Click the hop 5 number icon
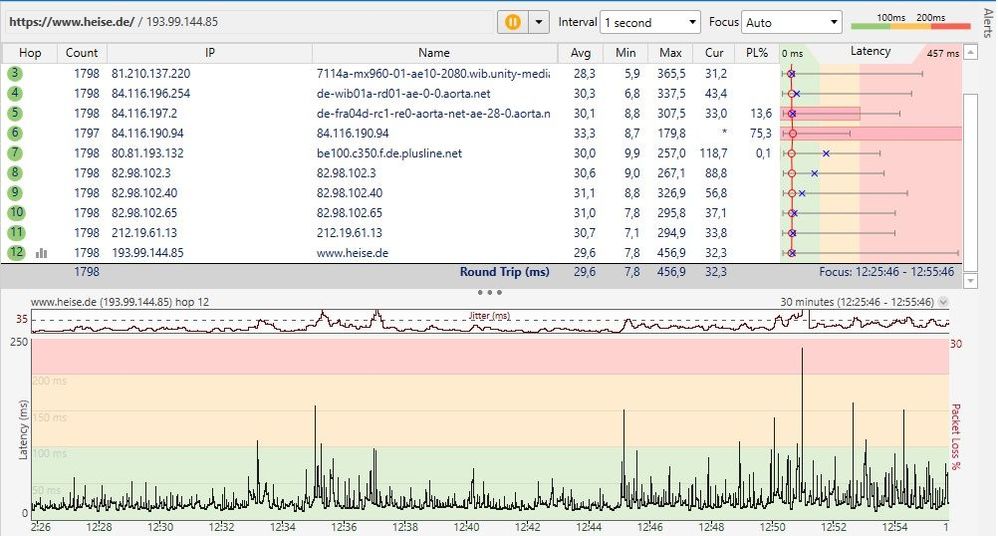Screen dimensions: 998x536 pyautogui.click(x=16, y=113)
